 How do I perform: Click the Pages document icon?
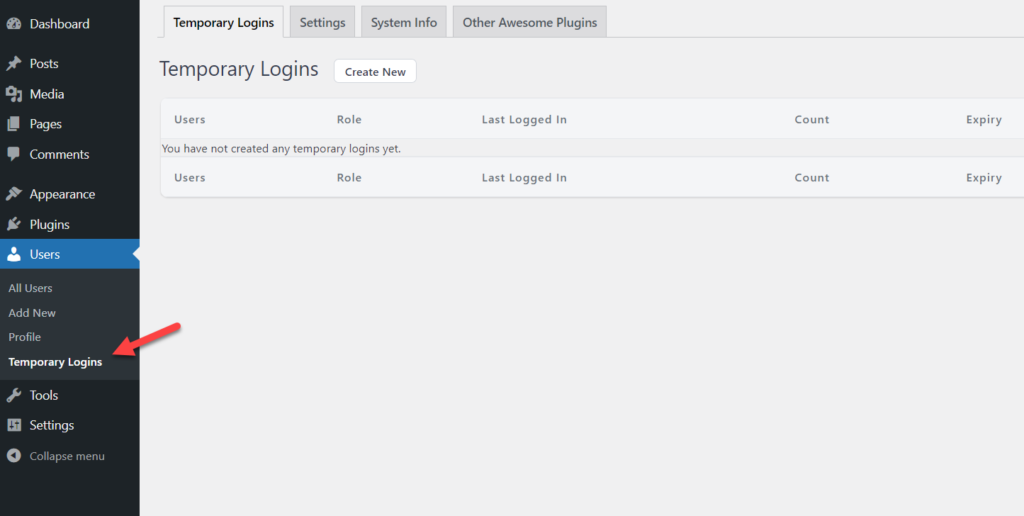[x=14, y=124]
